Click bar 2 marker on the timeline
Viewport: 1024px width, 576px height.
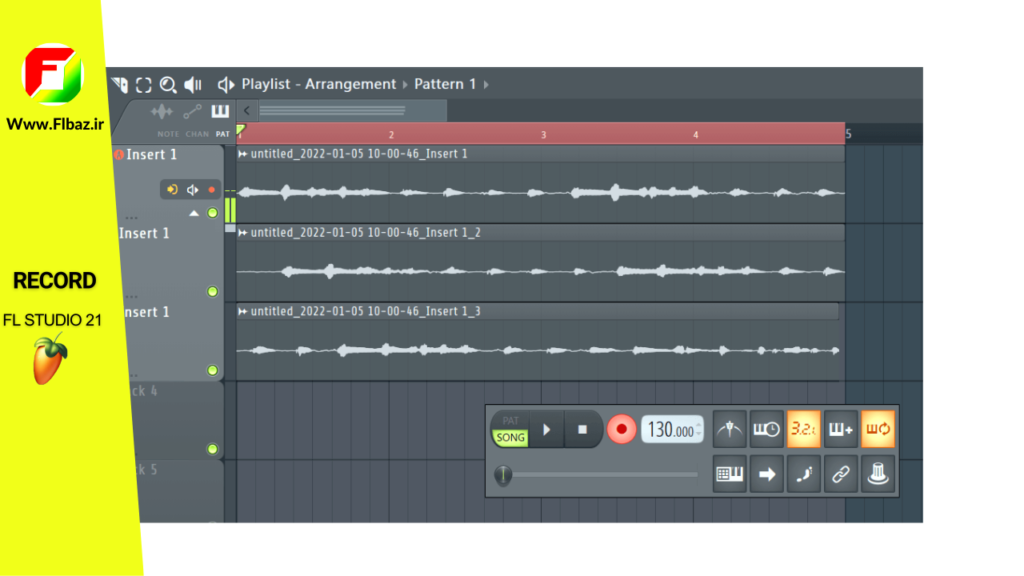[391, 135]
